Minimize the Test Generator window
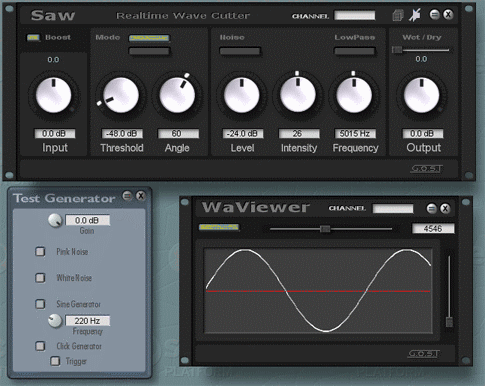Image resolution: width=485 pixels, height=386 pixels. click(127, 196)
